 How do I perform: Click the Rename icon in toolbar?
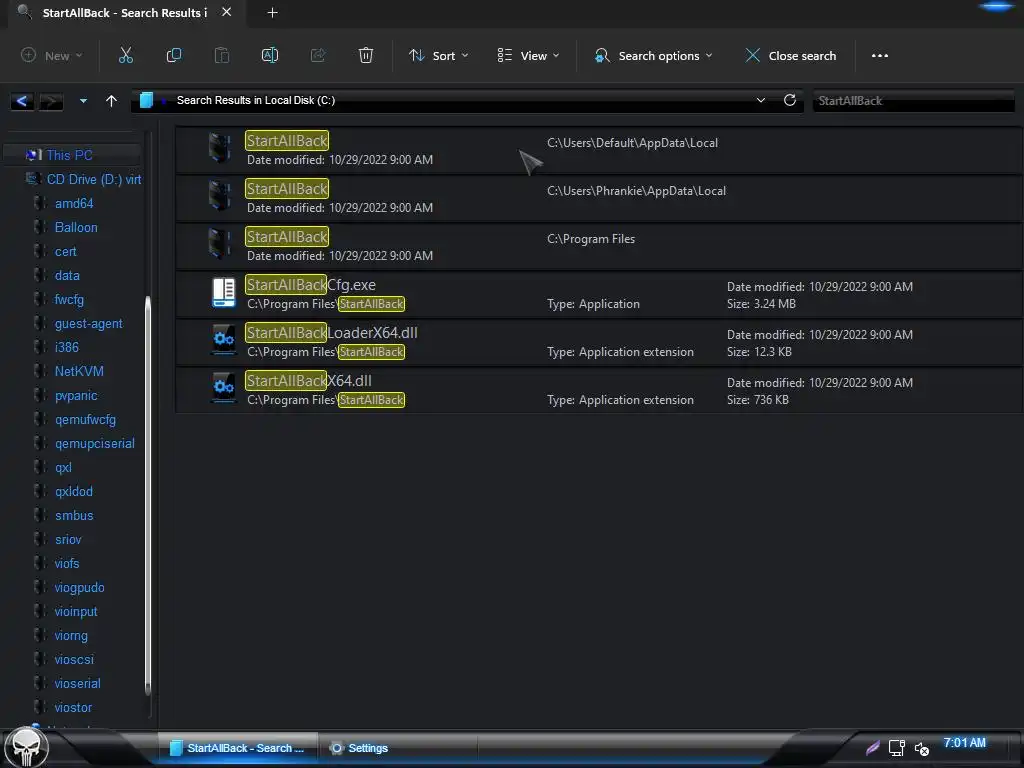(x=270, y=56)
